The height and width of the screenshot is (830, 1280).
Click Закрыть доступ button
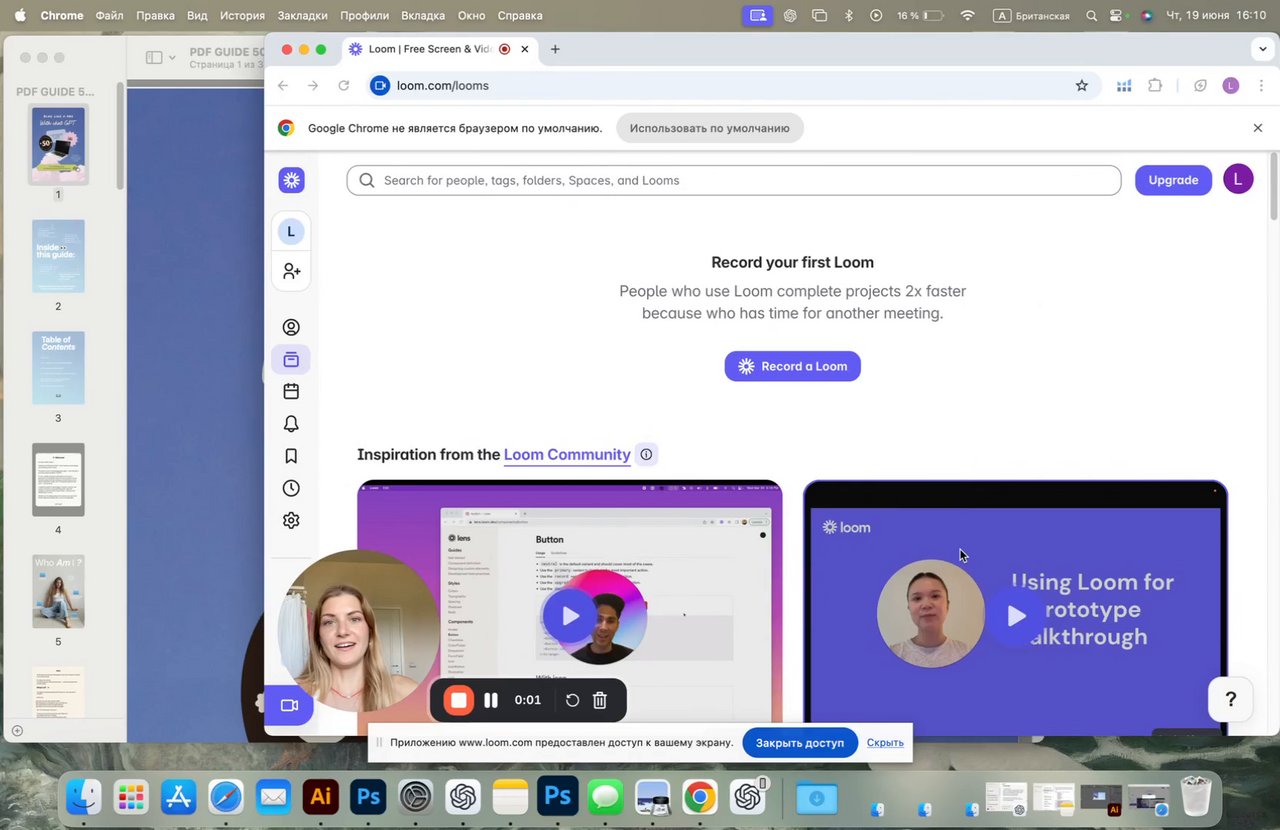point(800,742)
